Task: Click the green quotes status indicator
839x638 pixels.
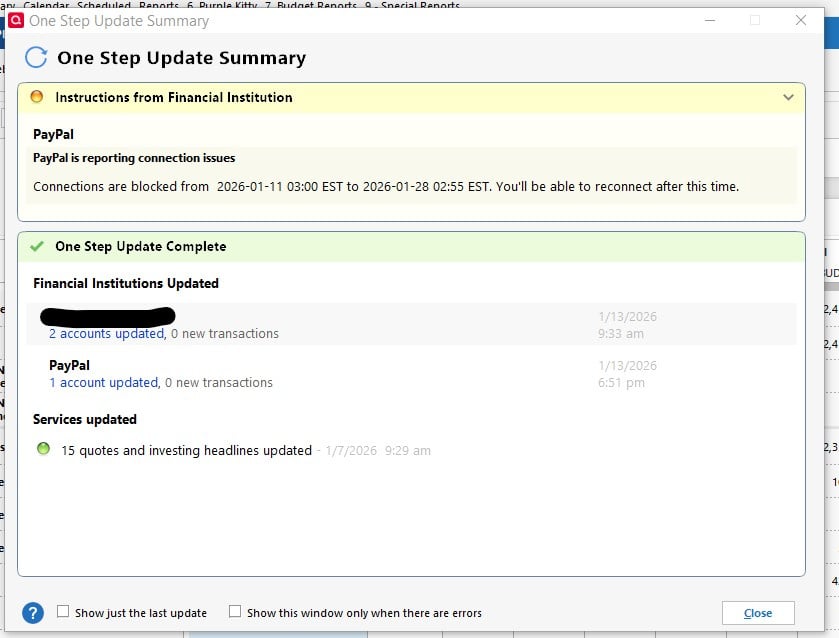Action: click(x=43, y=449)
